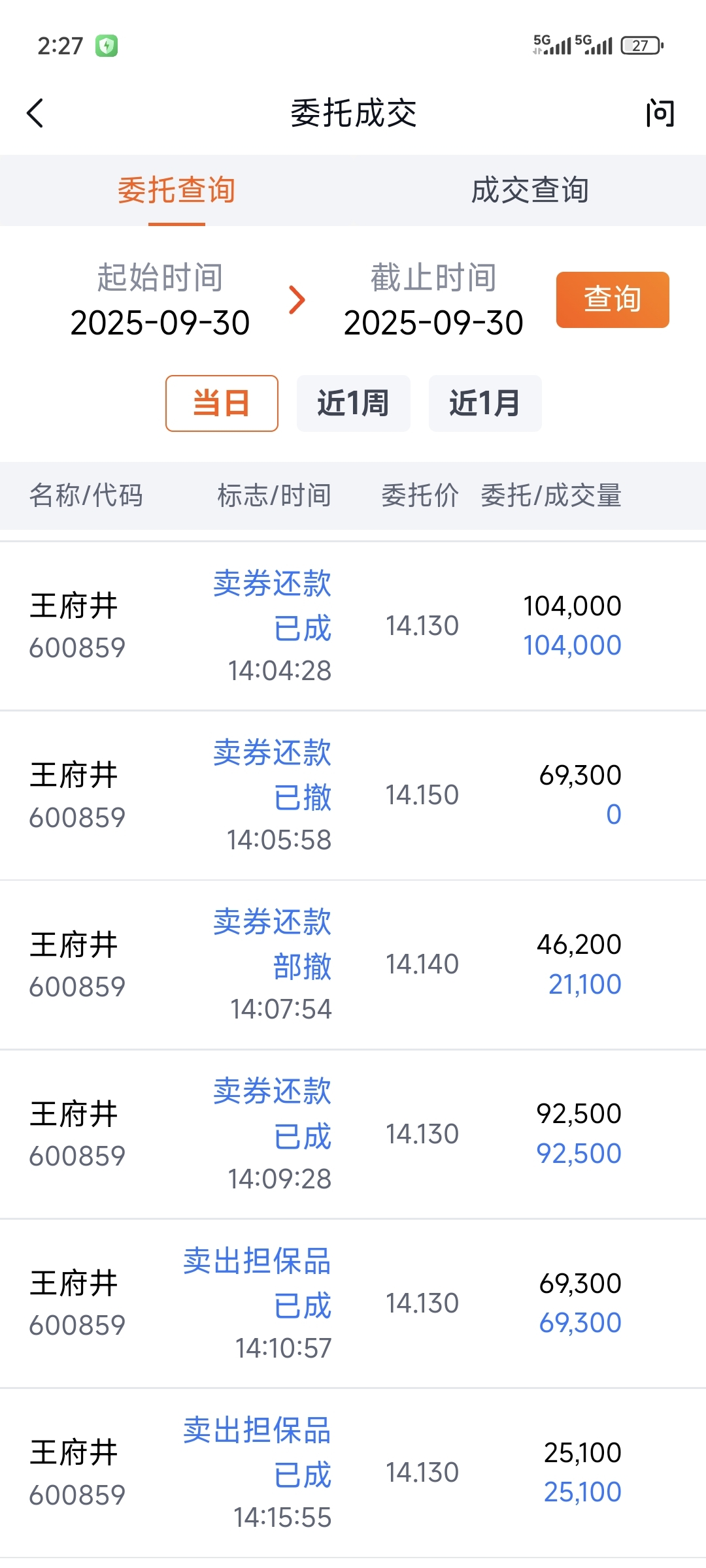Click the orange arrow between dates

[297, 300]
